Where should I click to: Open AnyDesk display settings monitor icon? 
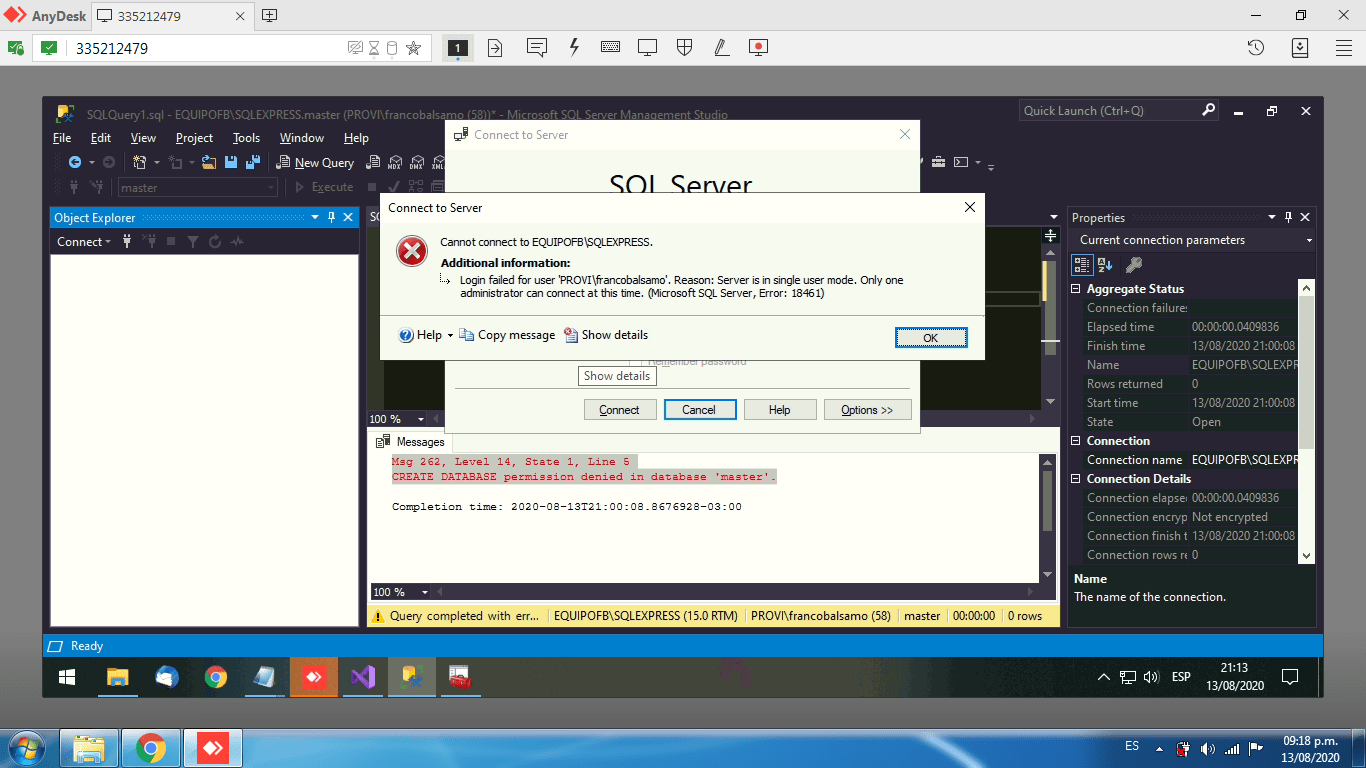647,47
